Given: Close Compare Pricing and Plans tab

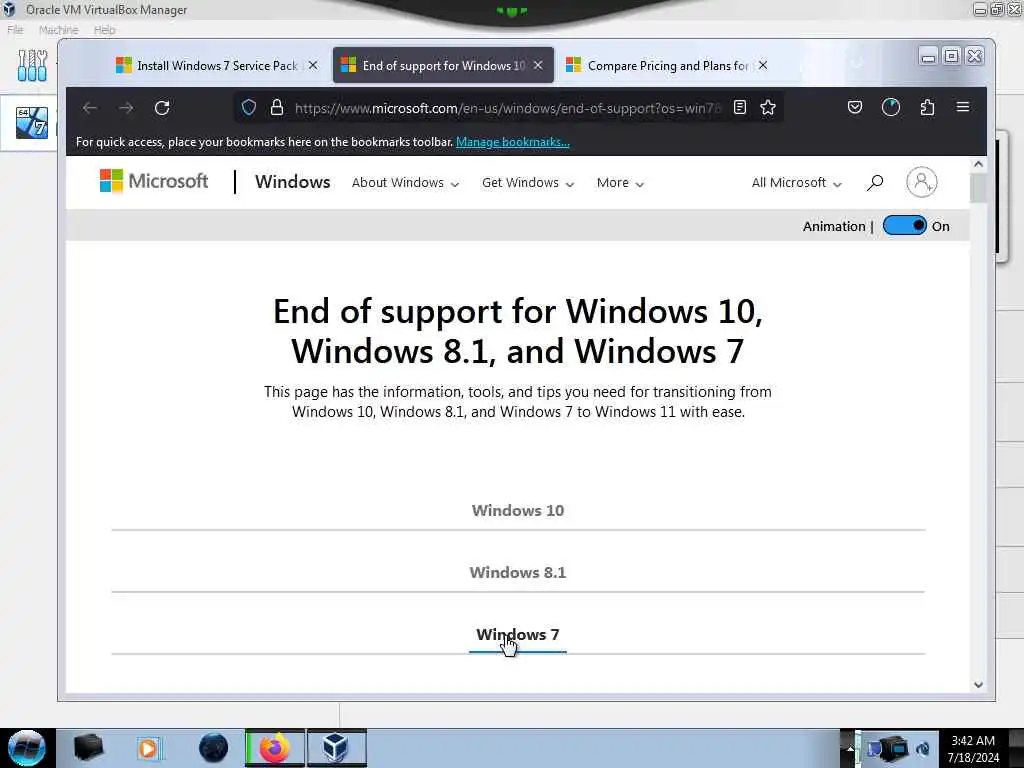Looking at the screenshot, I should point(763,65).
